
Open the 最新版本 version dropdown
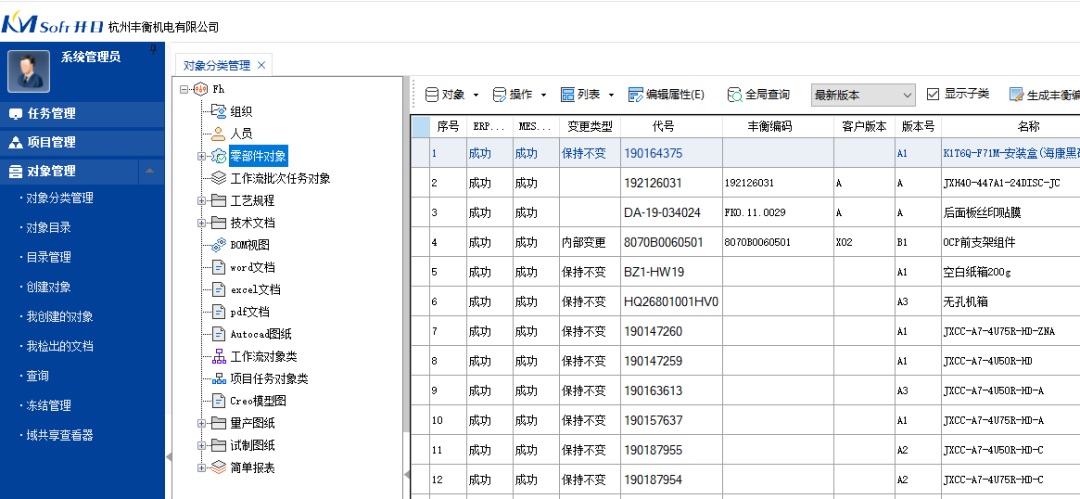pos(908,95)
